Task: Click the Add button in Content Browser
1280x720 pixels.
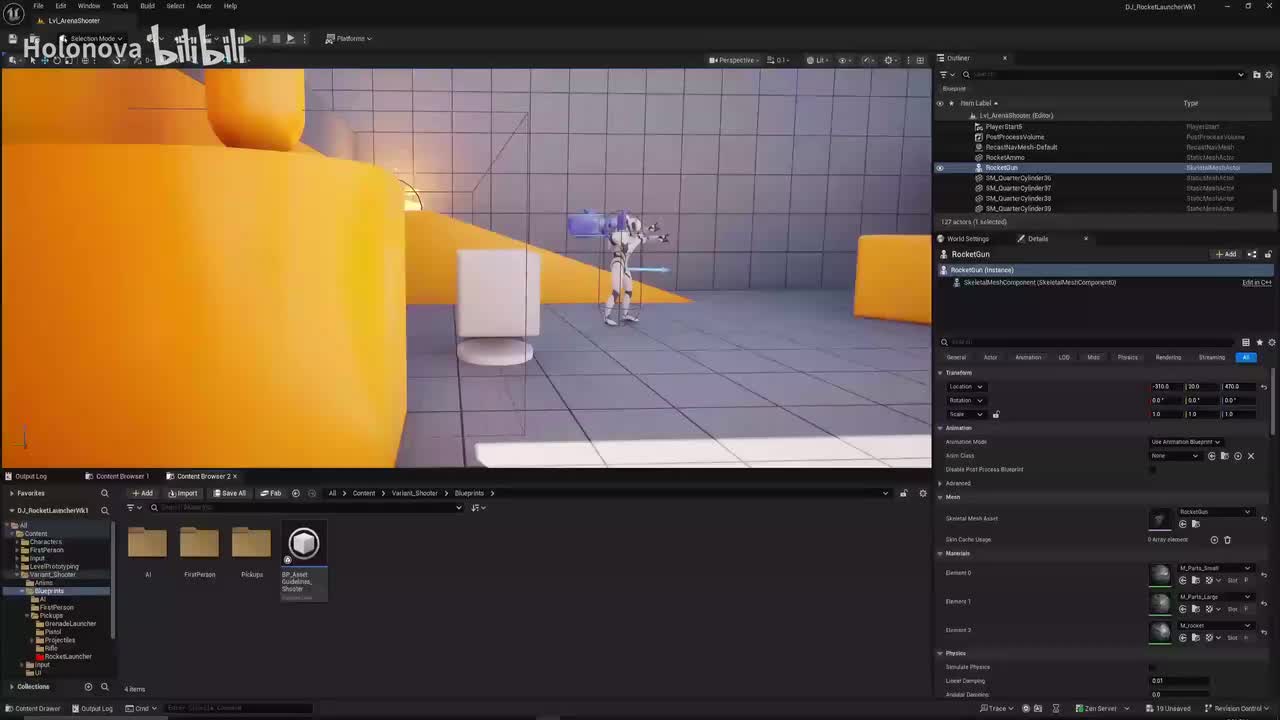Action: point(142,493)
